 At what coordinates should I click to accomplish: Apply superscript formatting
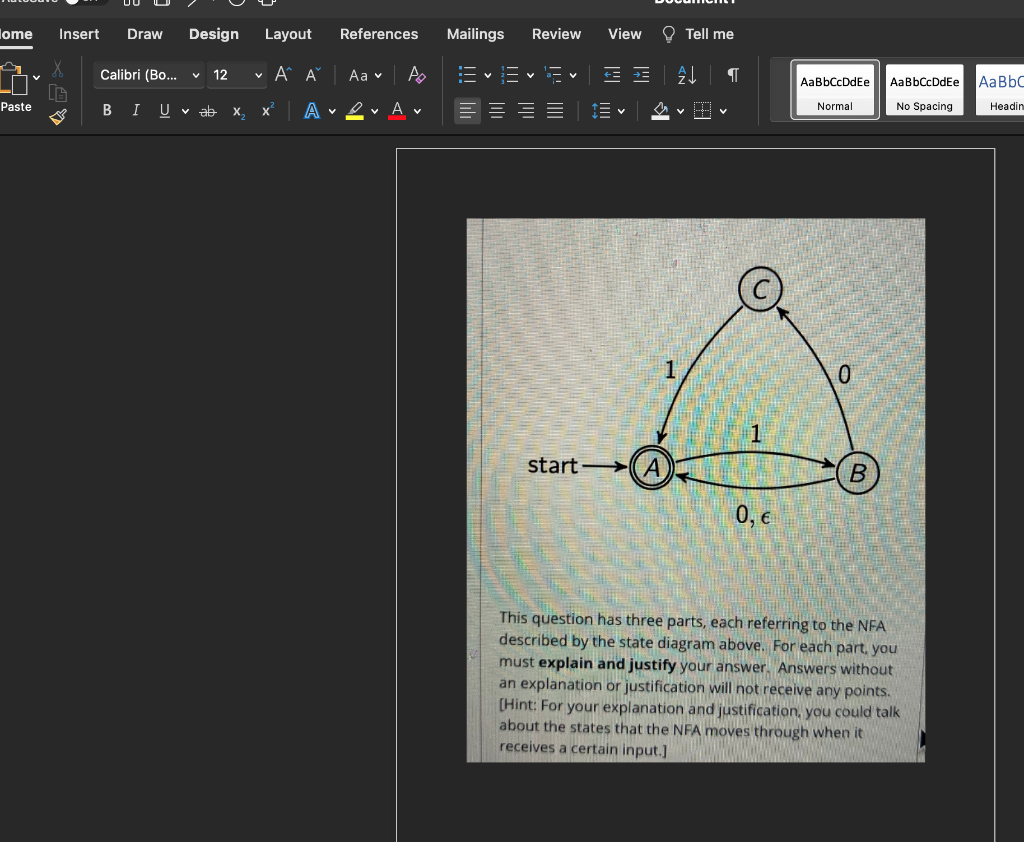(x=266, y=110)
